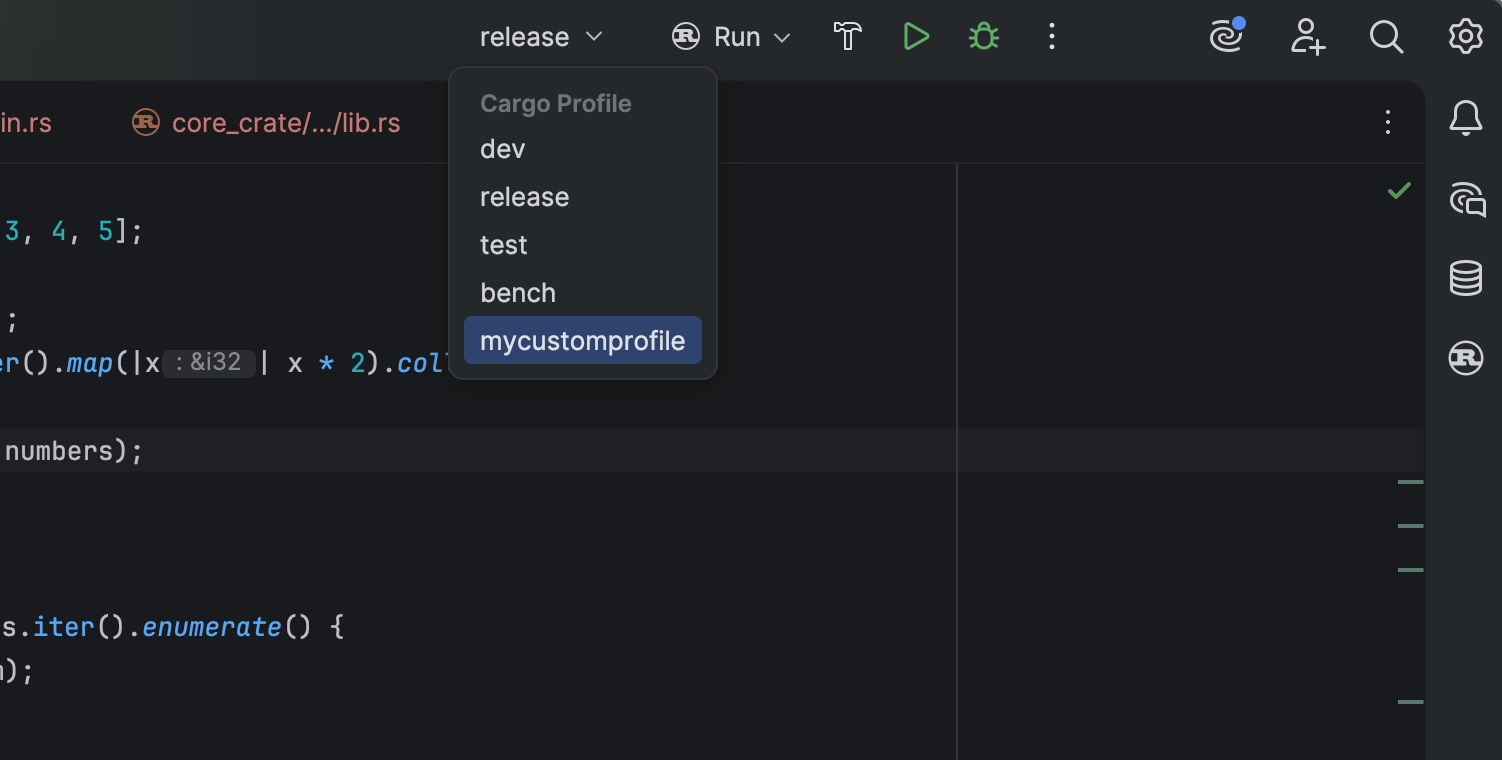Screen dimensions: 1502x760
Task: Open AI chat tool window icon
Action: click(x=1465, y=199)
